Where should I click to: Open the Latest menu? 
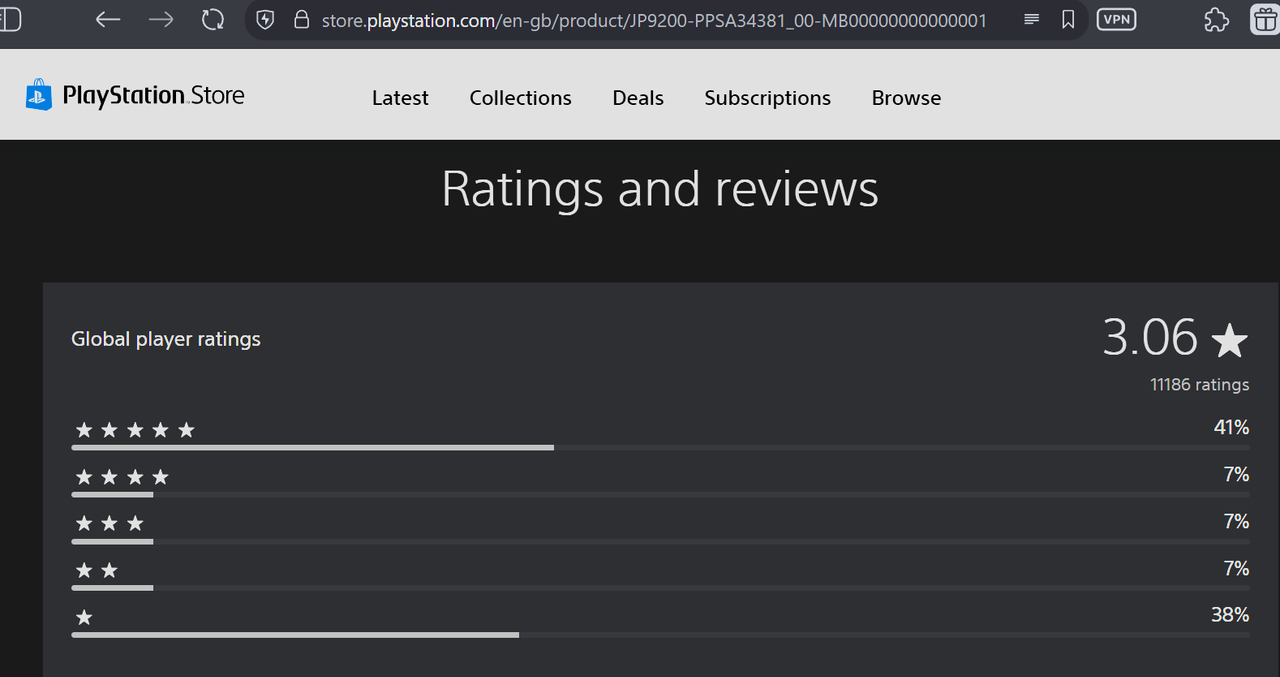[400, 98]
